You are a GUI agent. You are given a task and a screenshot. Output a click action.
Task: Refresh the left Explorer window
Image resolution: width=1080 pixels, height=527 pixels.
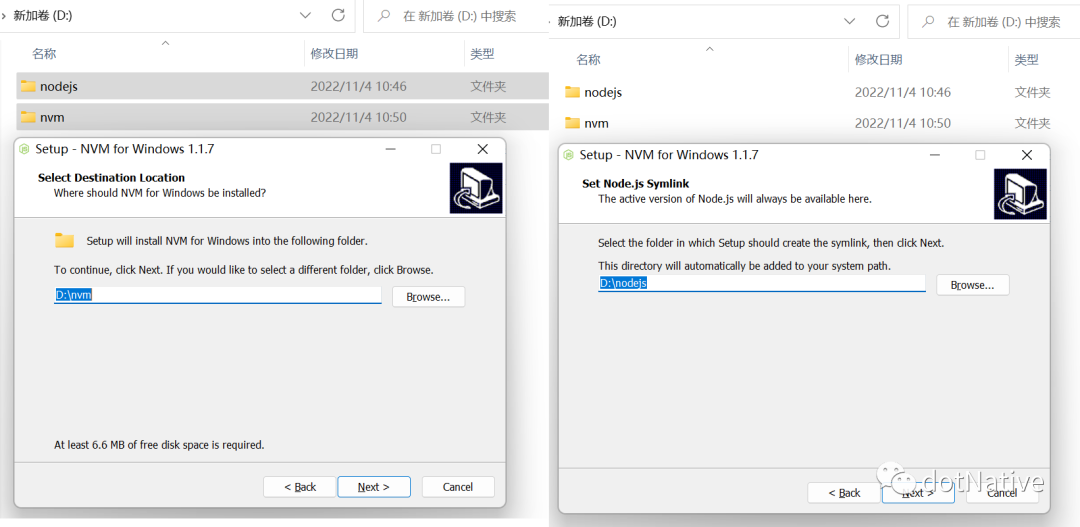[x=338, y=15]
